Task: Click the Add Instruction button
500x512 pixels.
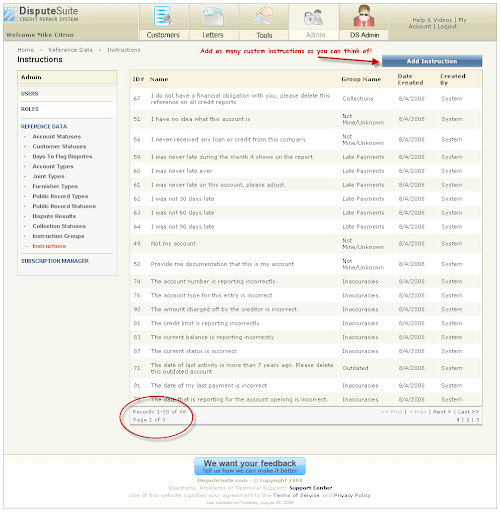Action: (432, 61)
